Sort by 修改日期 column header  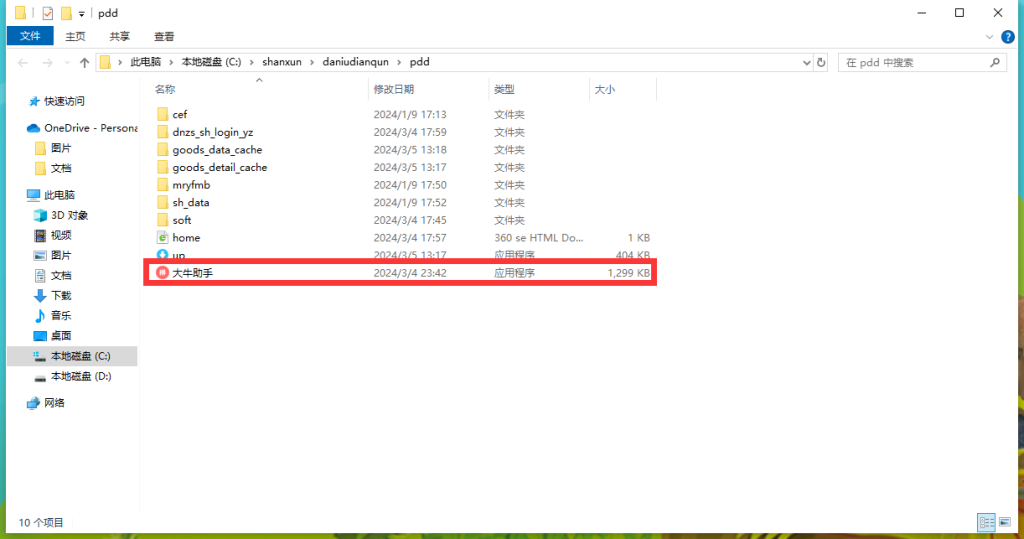tap(394, 89)
